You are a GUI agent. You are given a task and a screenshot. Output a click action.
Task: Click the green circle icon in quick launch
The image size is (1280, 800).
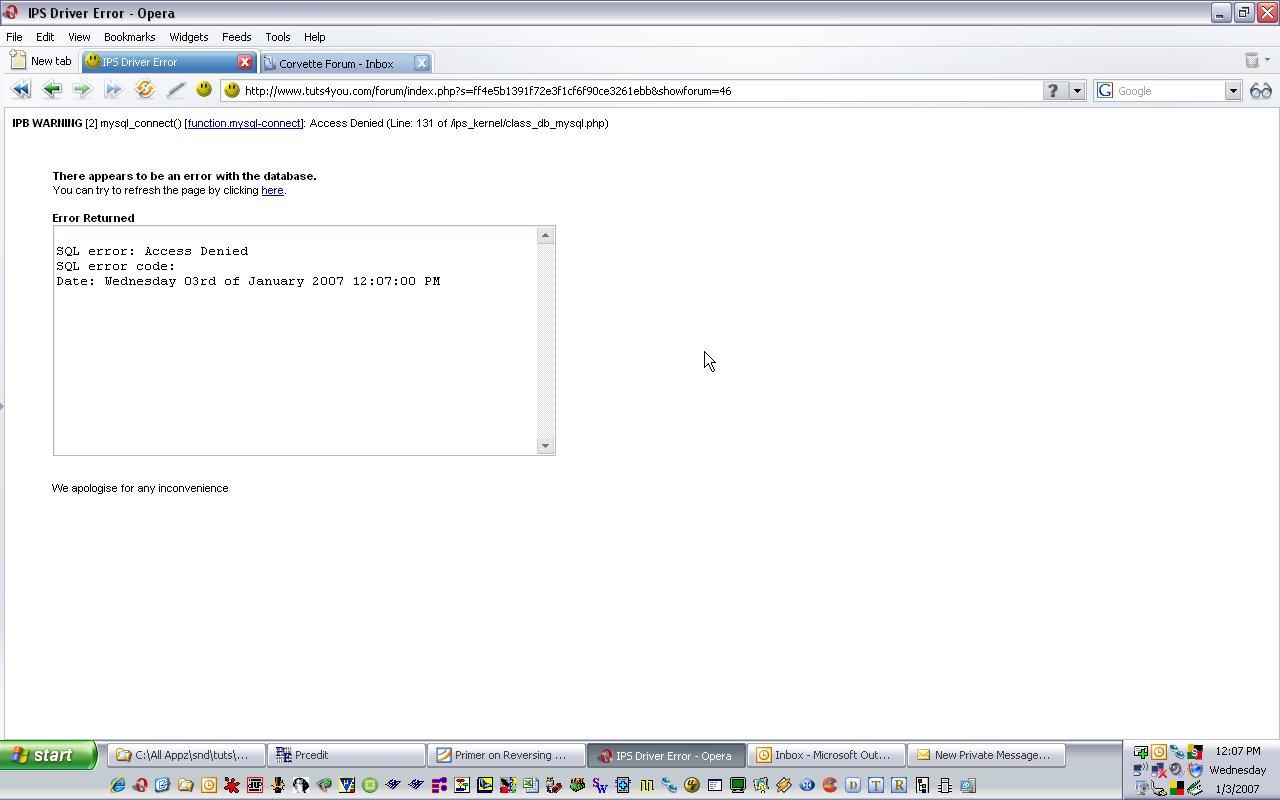pos(370,786)
